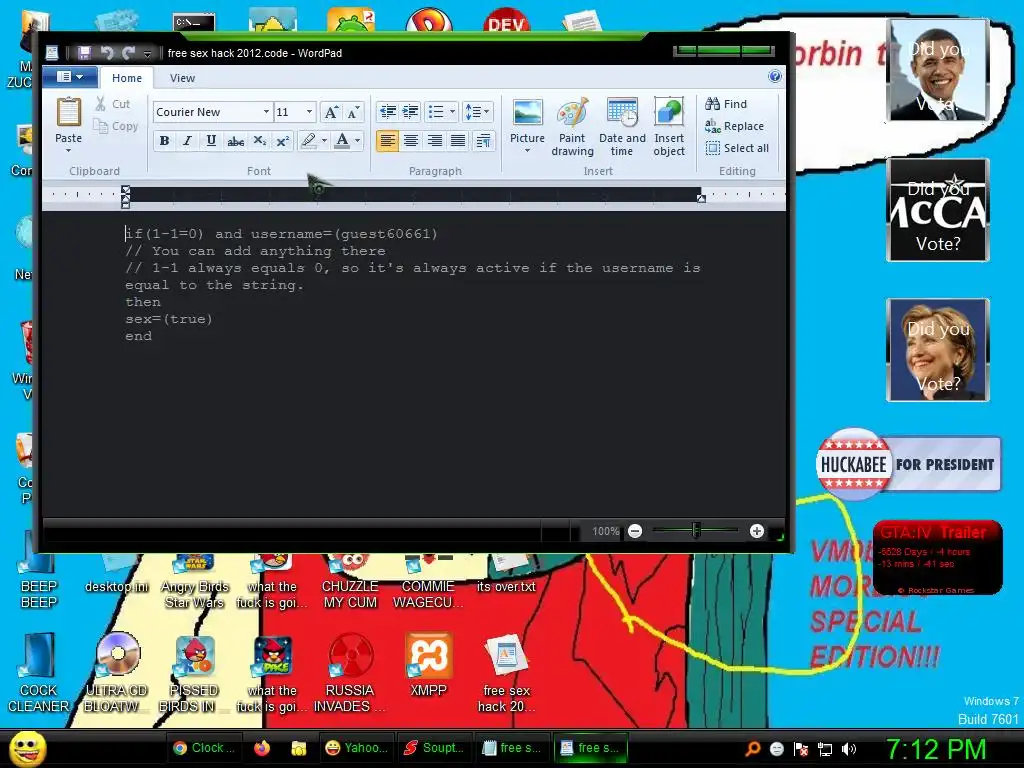Start a bulleted list

(436, 112)
